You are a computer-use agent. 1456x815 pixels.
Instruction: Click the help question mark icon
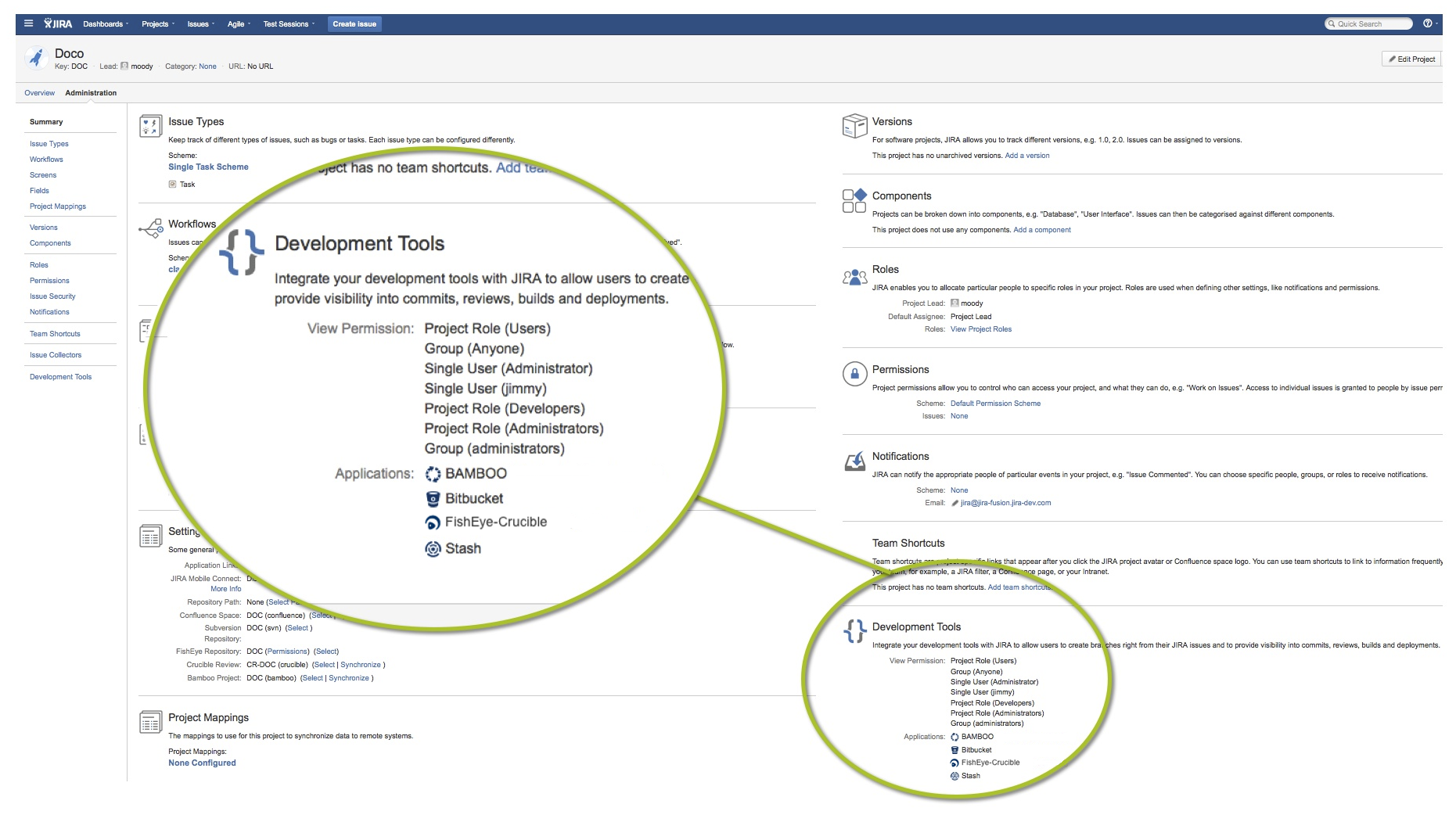[1428, 23]
